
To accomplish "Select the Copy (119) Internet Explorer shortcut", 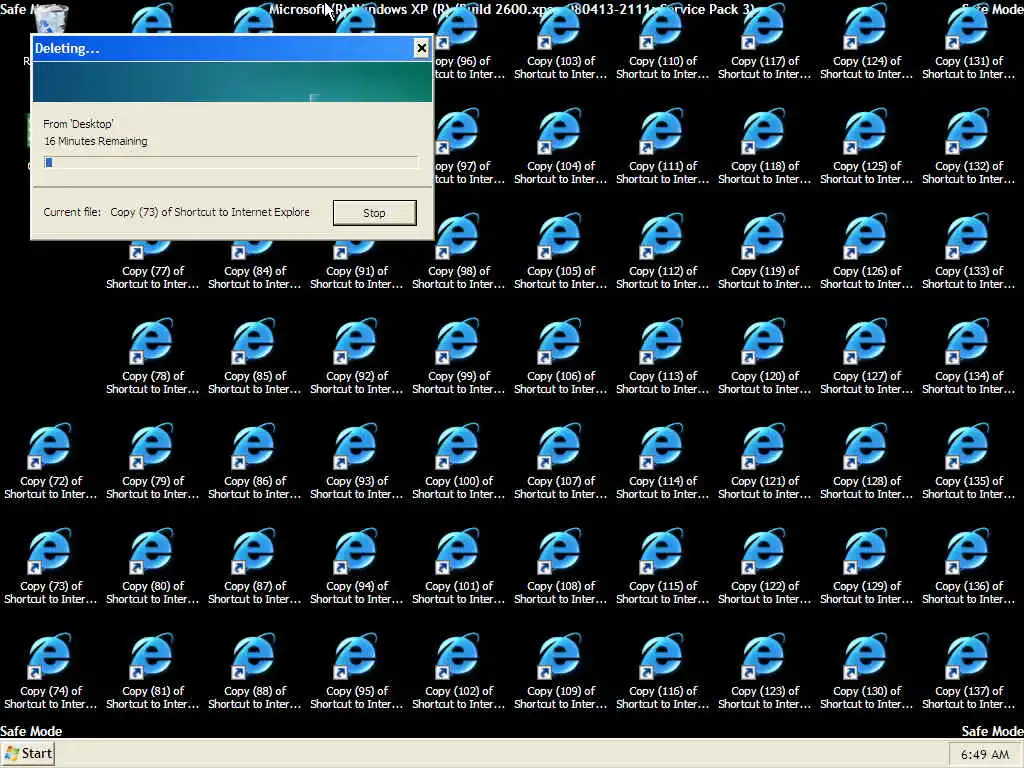I will point(764,252).
